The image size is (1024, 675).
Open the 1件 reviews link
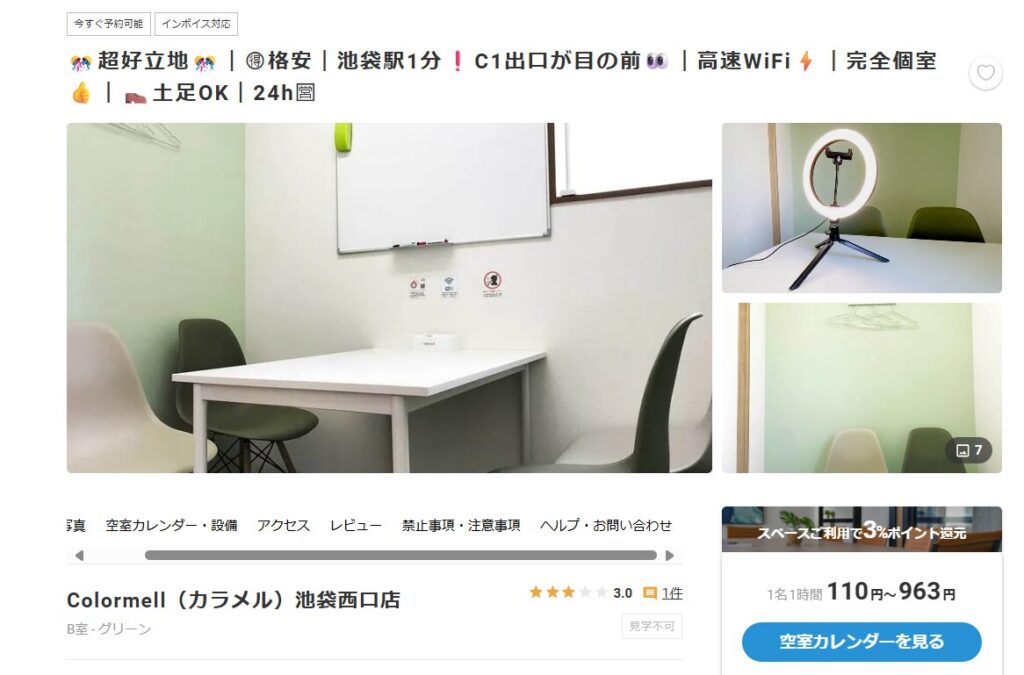[x=672, y=593]
